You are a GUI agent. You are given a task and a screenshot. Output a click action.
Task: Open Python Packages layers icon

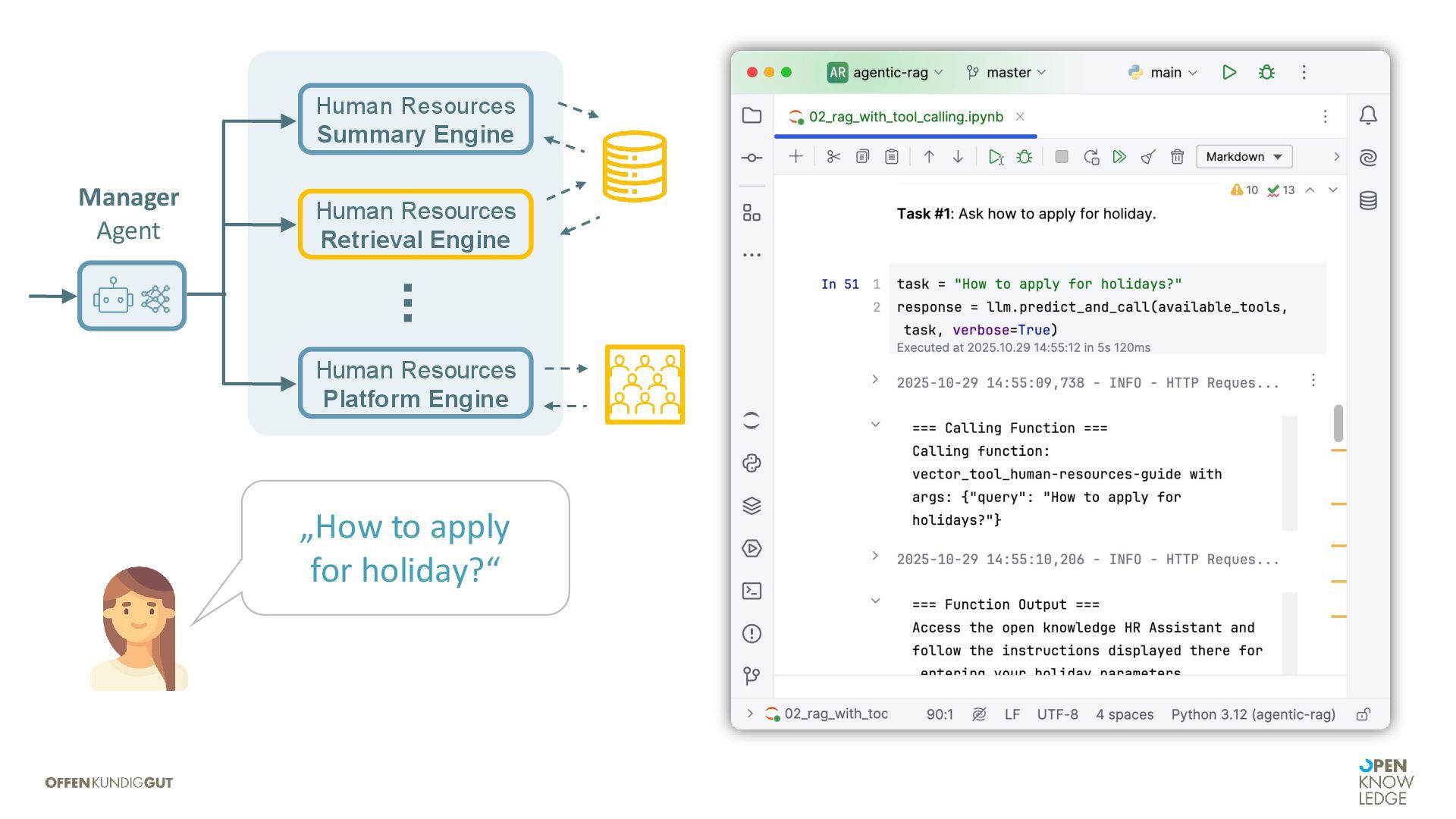click(x=752, y=506)
